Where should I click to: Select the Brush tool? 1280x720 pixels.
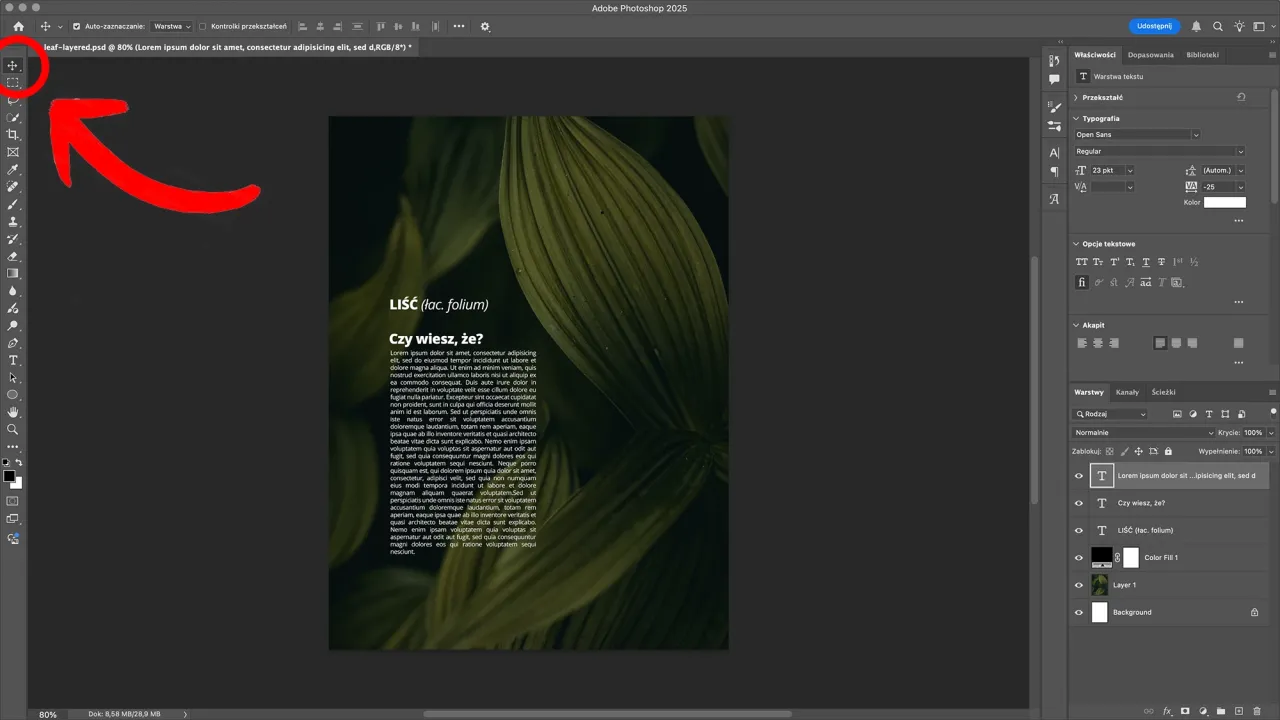(x=13, y=205)
